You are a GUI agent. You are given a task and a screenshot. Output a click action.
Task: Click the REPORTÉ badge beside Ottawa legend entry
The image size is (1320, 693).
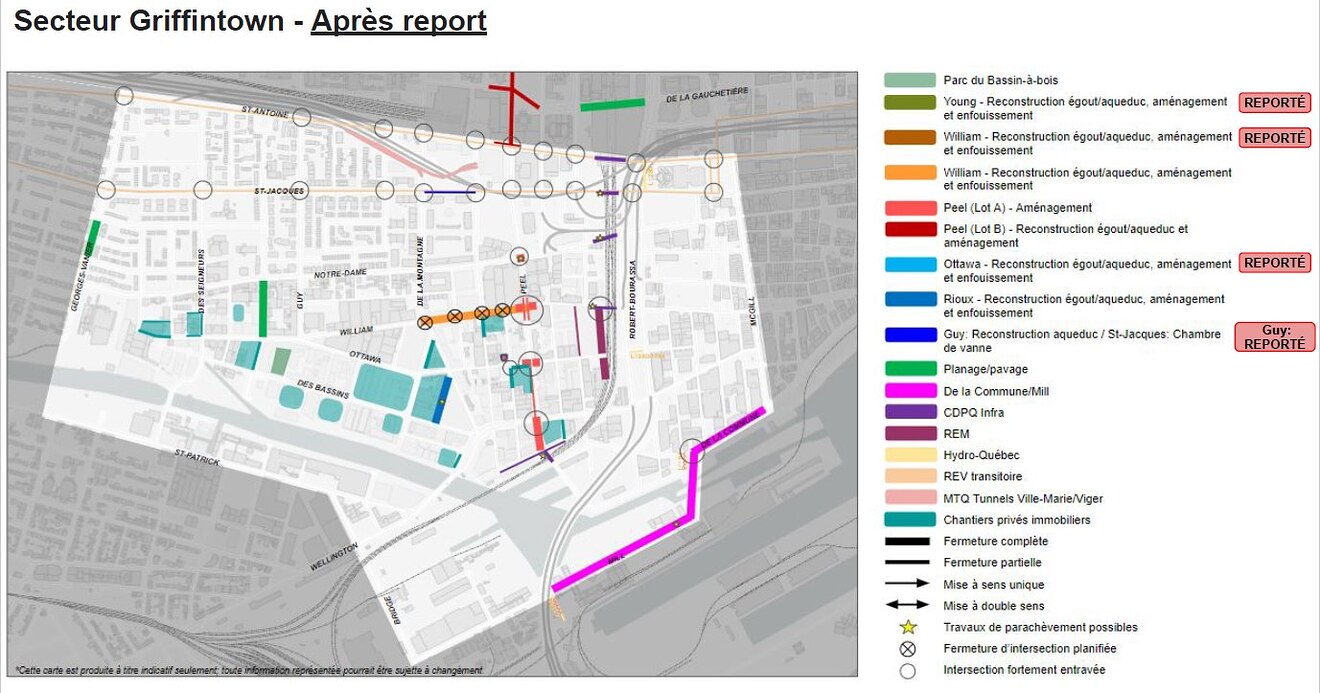[1274, 262]
